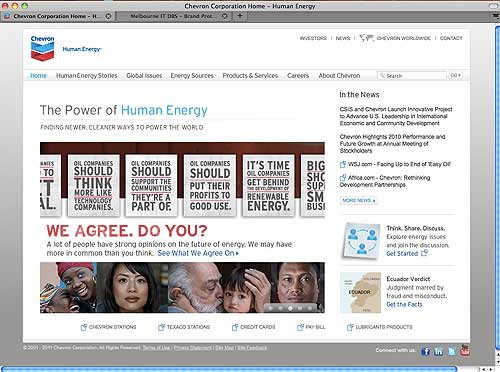Open Human Energy Stories menu
Screen dimensions: 500x372
[x=87, y=76]
